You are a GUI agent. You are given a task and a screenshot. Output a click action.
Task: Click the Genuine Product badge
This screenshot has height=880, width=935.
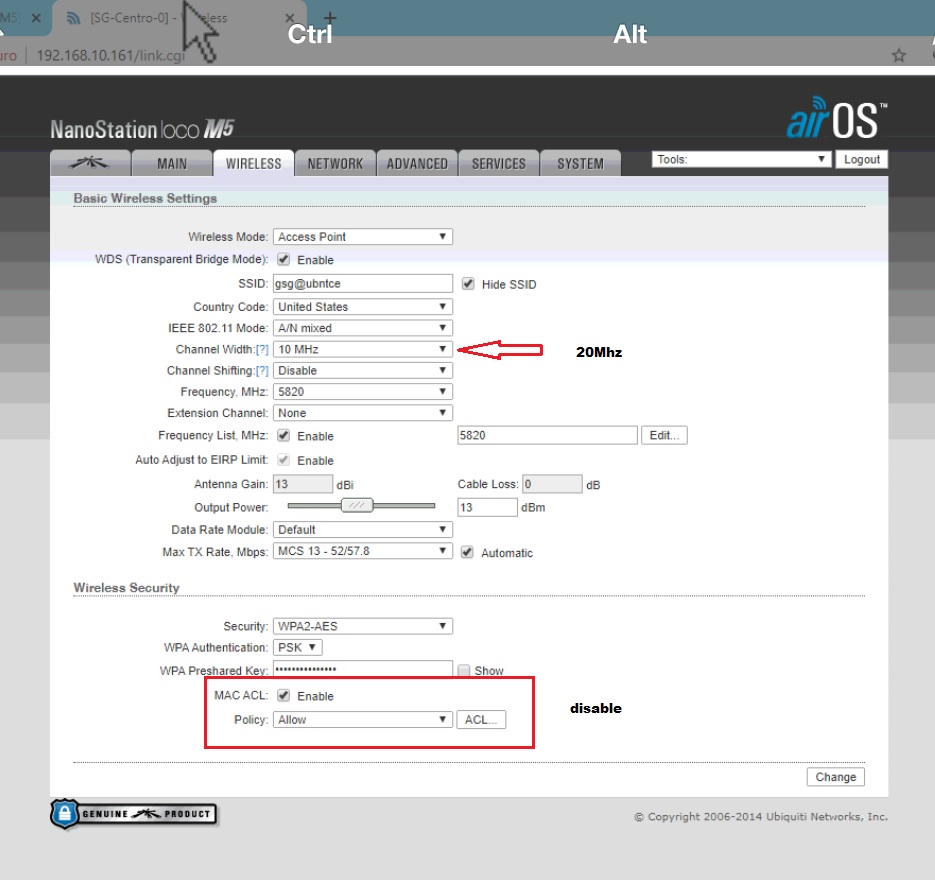pyautogui.click(x=134, y=813)
